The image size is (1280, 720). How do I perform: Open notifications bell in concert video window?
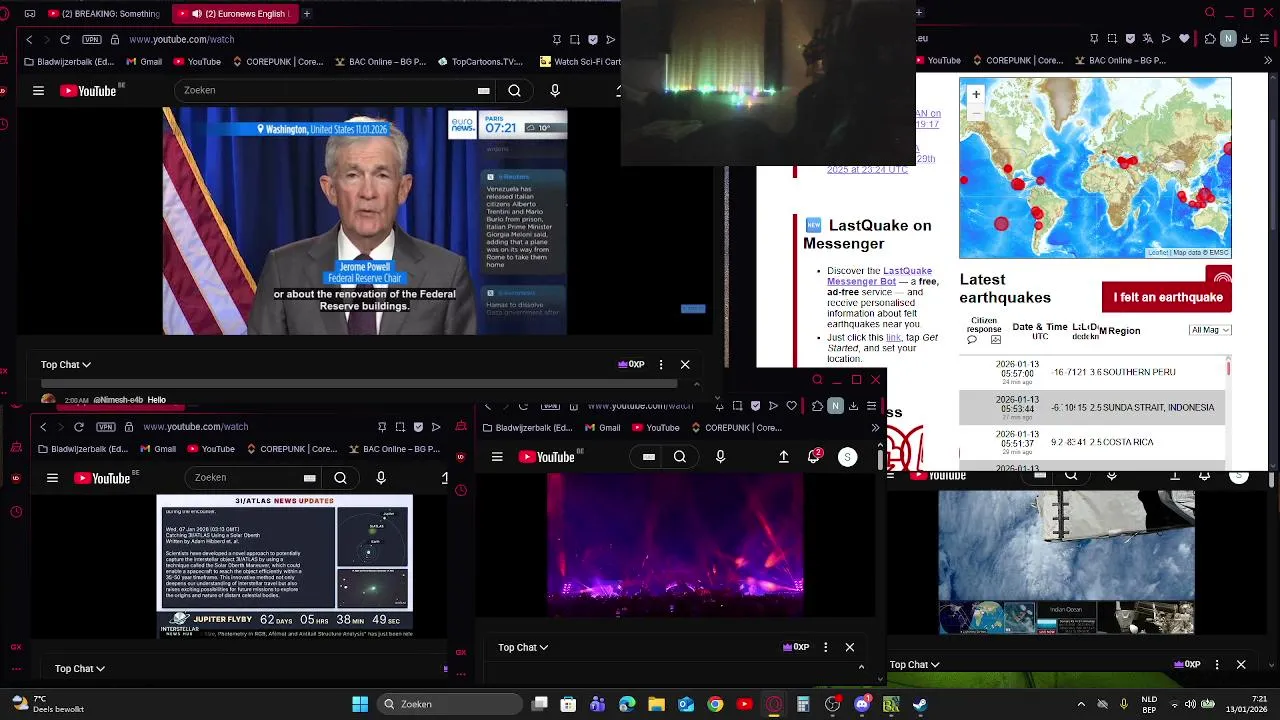point(814,457)
